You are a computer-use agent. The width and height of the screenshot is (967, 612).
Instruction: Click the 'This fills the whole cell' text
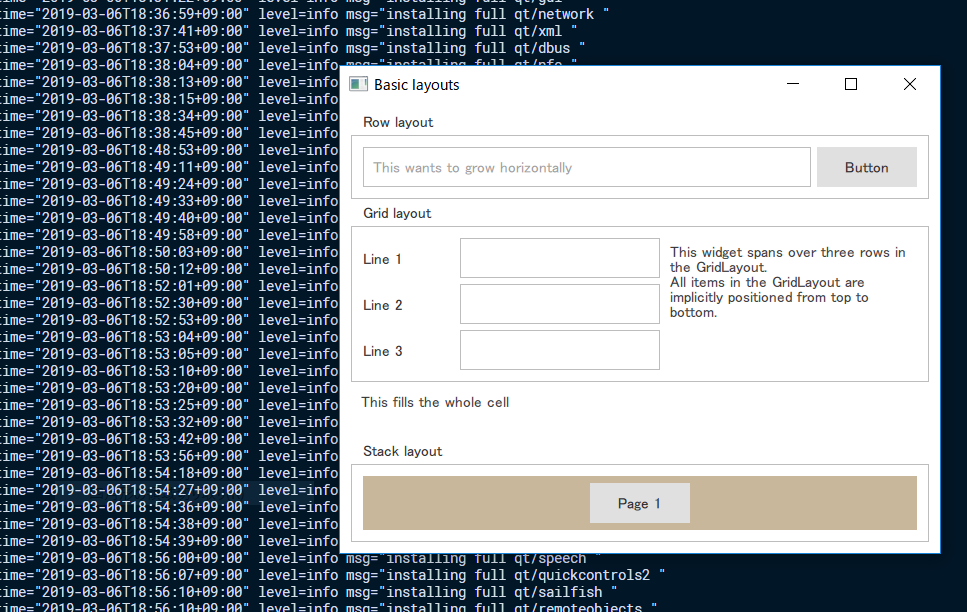coord(435,402)
